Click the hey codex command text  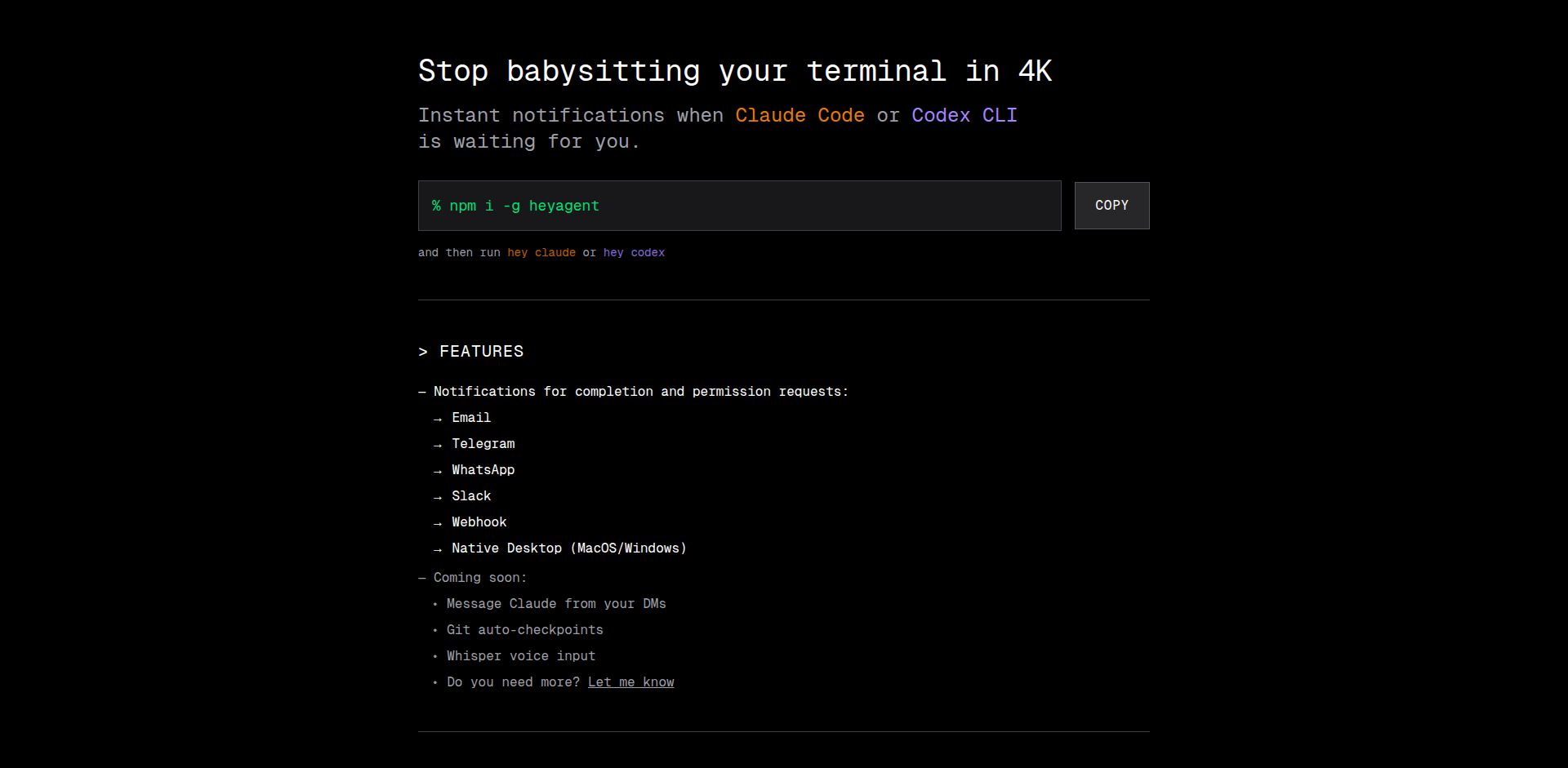634,253
